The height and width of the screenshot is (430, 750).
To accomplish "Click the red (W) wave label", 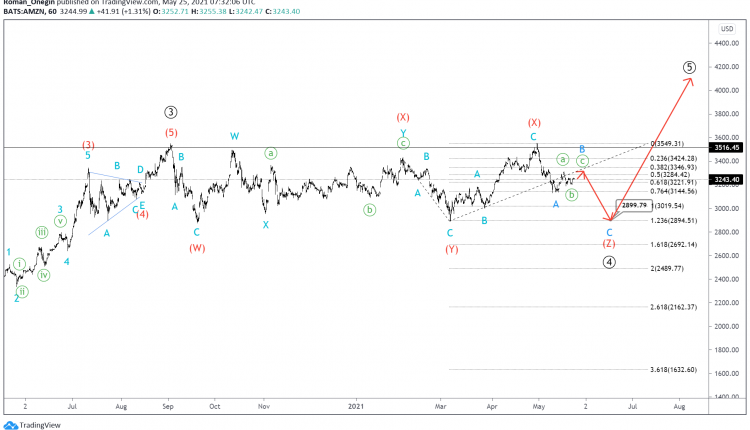I will pos(197,248).
